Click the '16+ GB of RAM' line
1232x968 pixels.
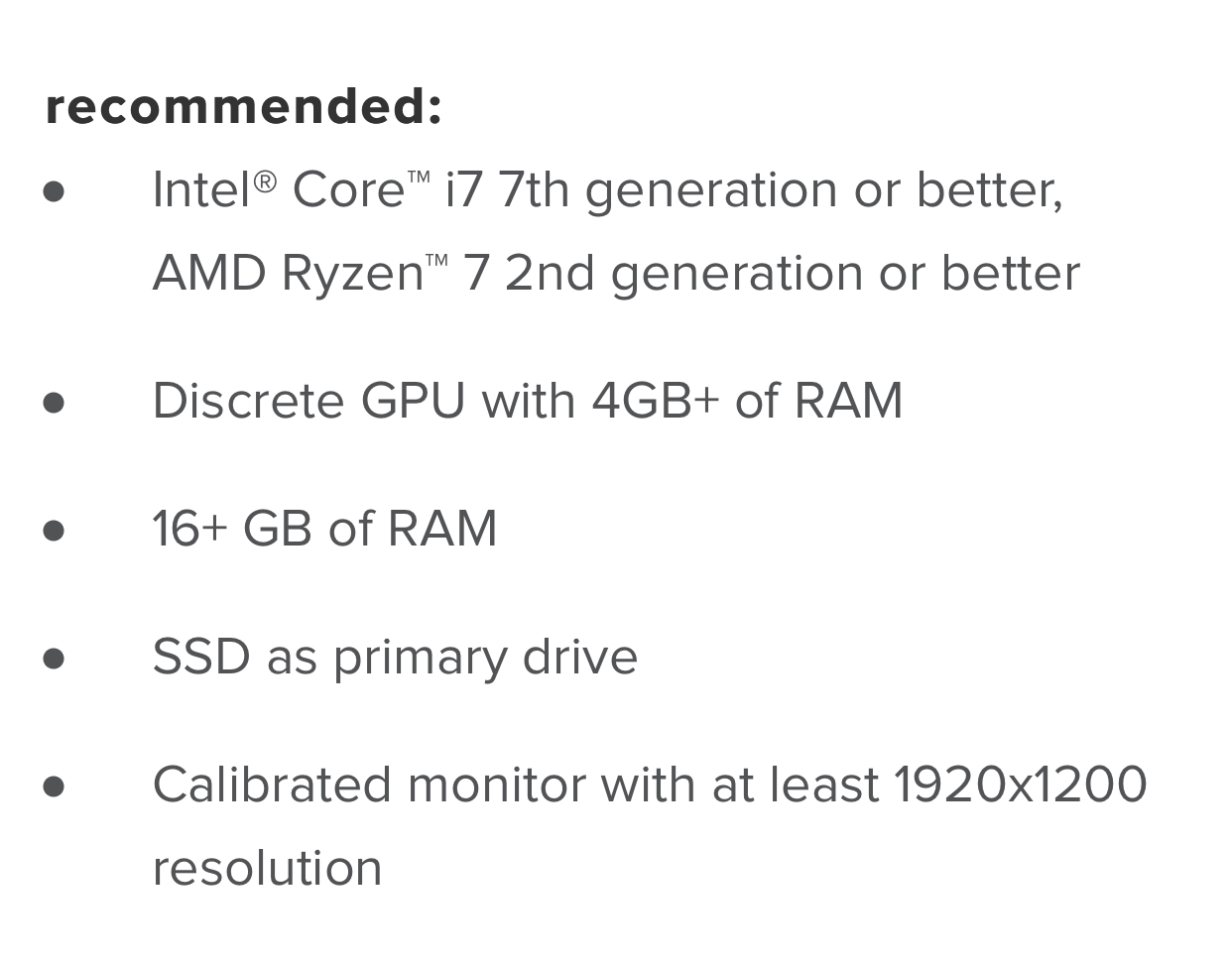(324, 529)
